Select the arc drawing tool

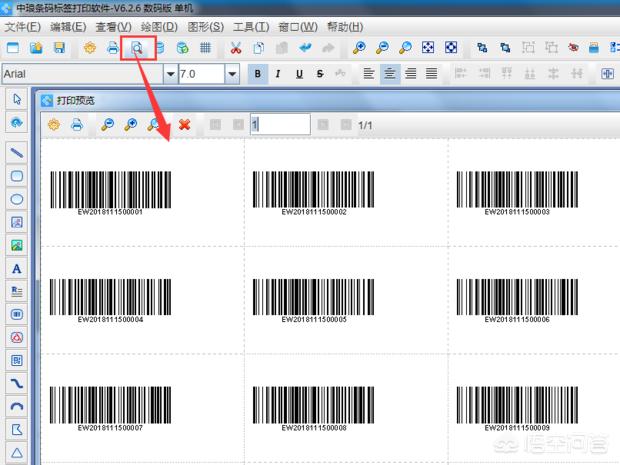pyautogui.click(x=17, y=406)
